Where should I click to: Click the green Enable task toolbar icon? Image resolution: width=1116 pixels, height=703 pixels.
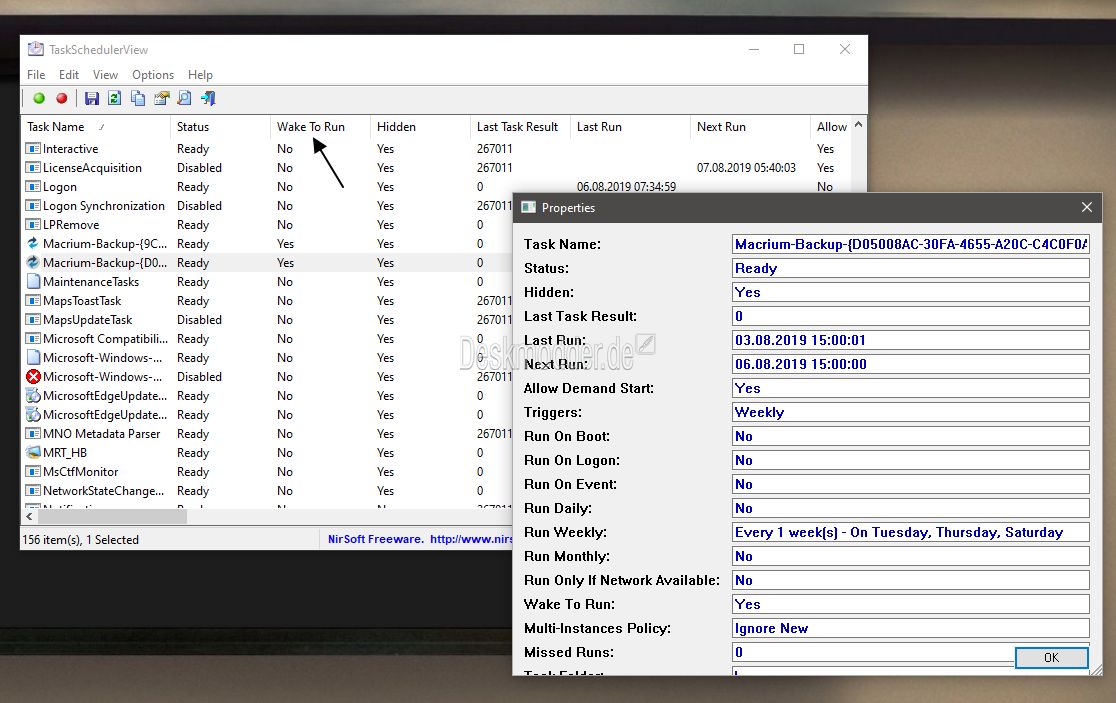tap(39, 98)
